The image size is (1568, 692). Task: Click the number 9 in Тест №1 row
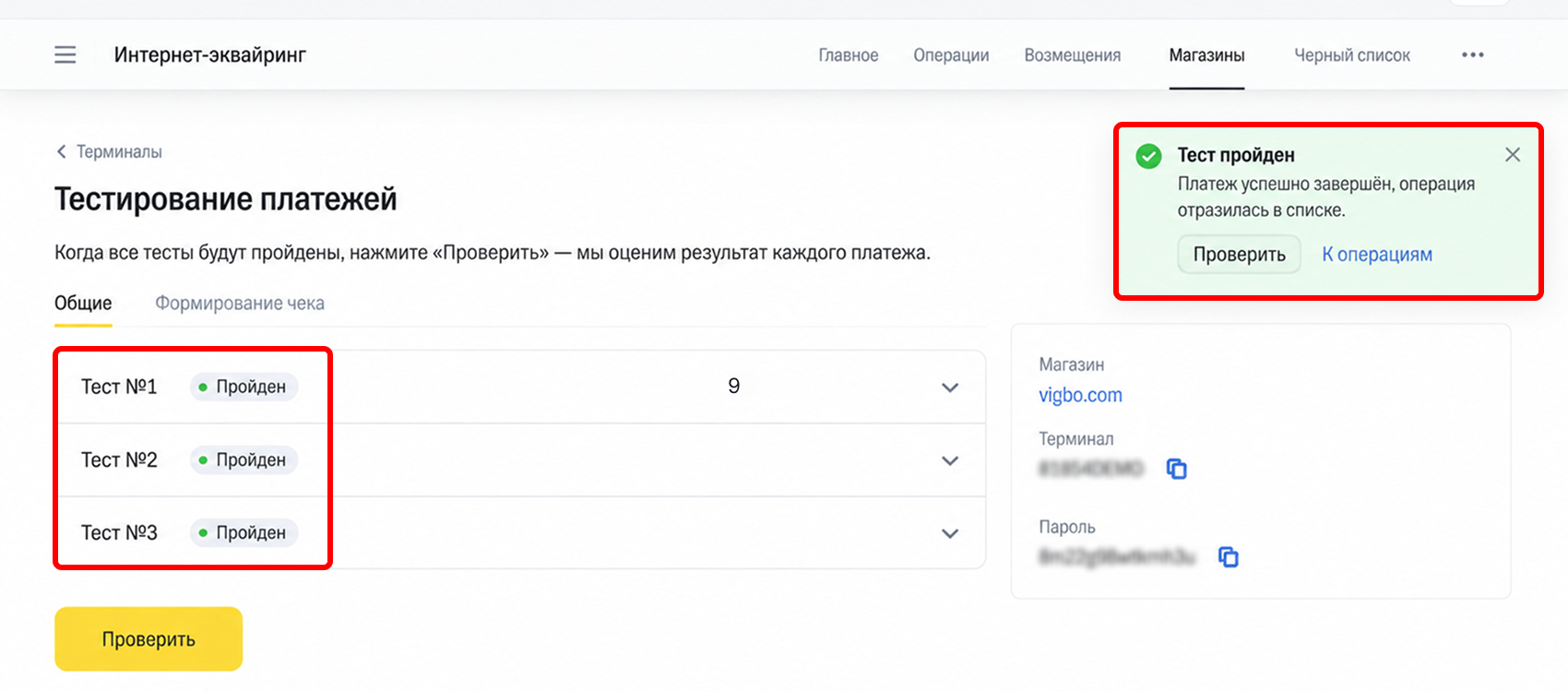point(734,386)
